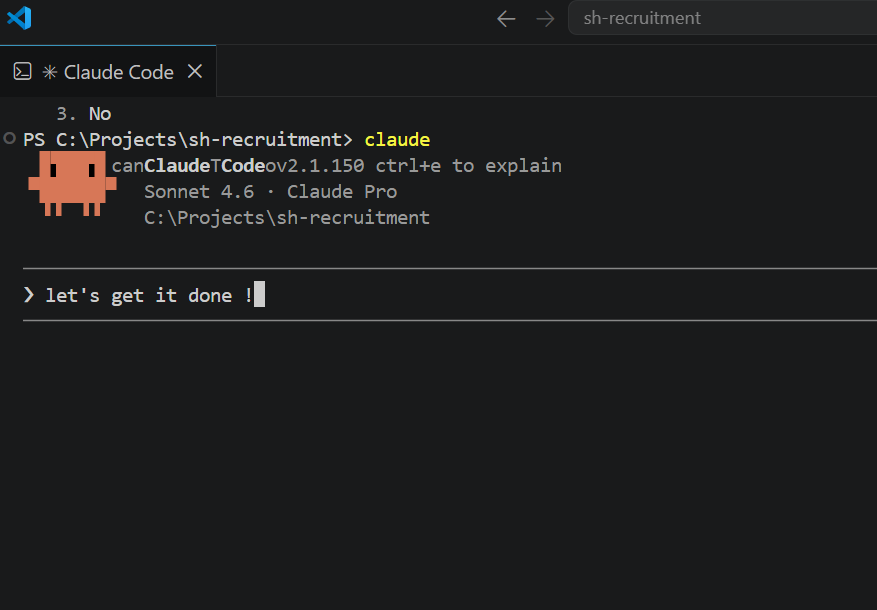This screenshot has width=877, height=610.
Task: Click the Claude pixel mascot
Action: coord(72,183)
